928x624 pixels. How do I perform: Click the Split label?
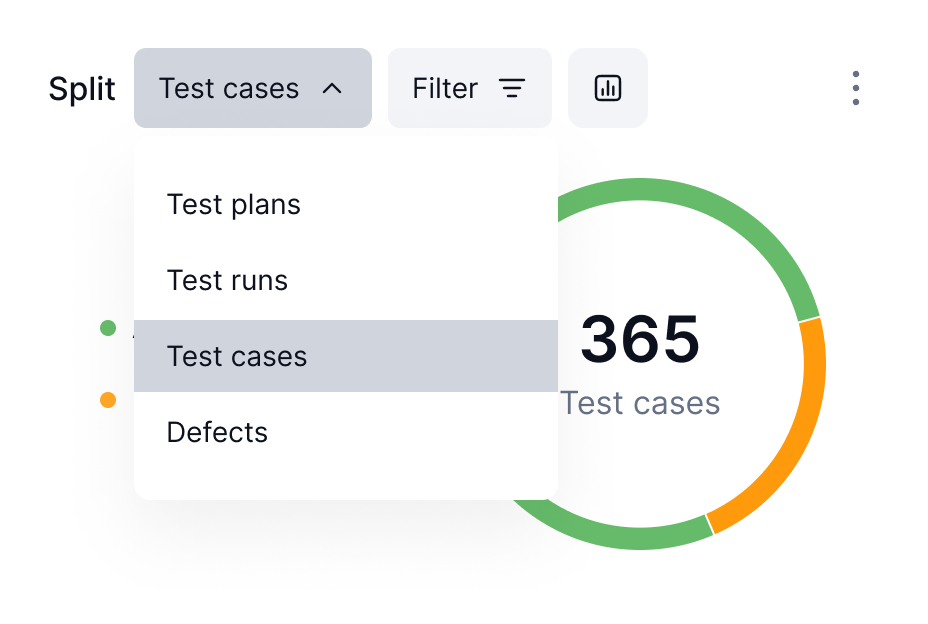pos(82,89)
